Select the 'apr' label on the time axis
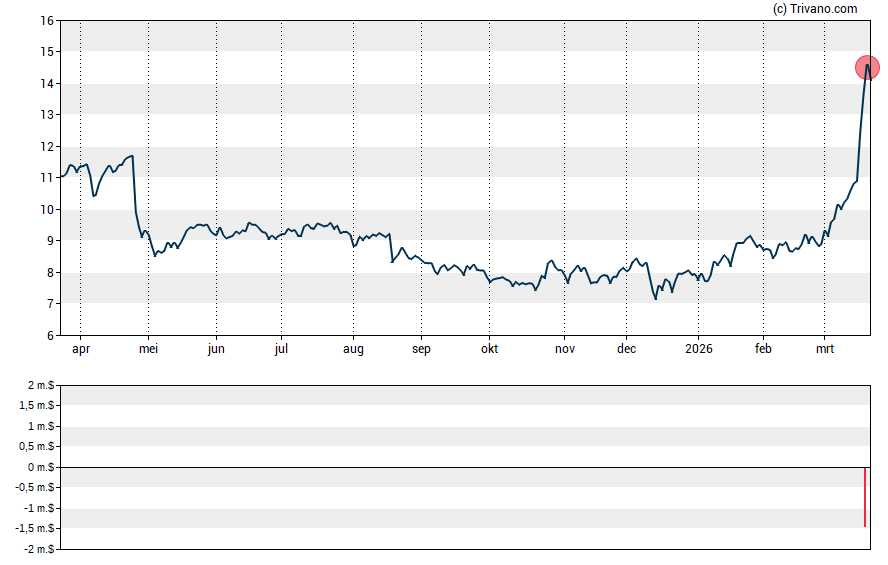The height and width of the screenshot is (565, 888). coord(80,349)
